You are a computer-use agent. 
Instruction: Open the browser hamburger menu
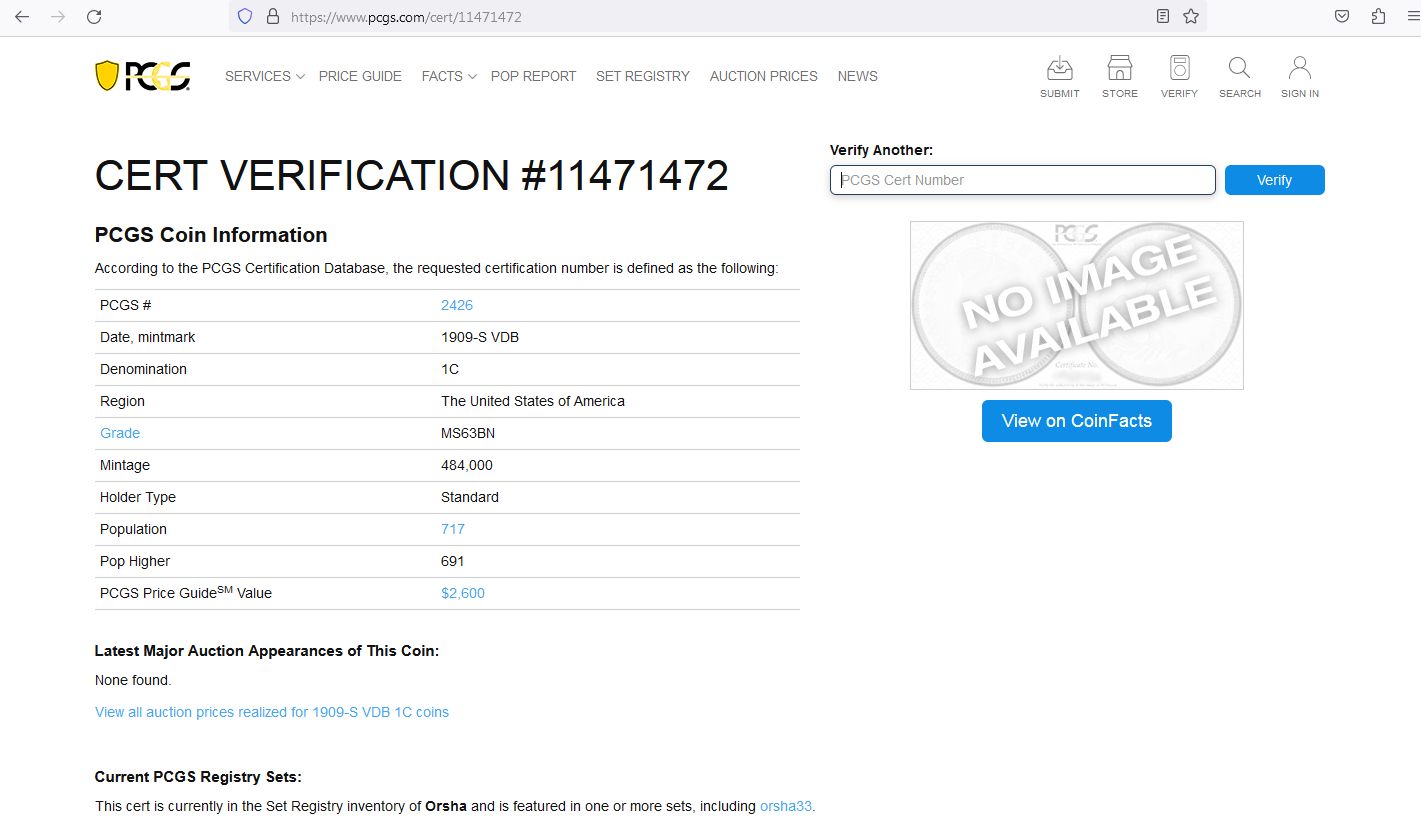(x=1412, y=16)
